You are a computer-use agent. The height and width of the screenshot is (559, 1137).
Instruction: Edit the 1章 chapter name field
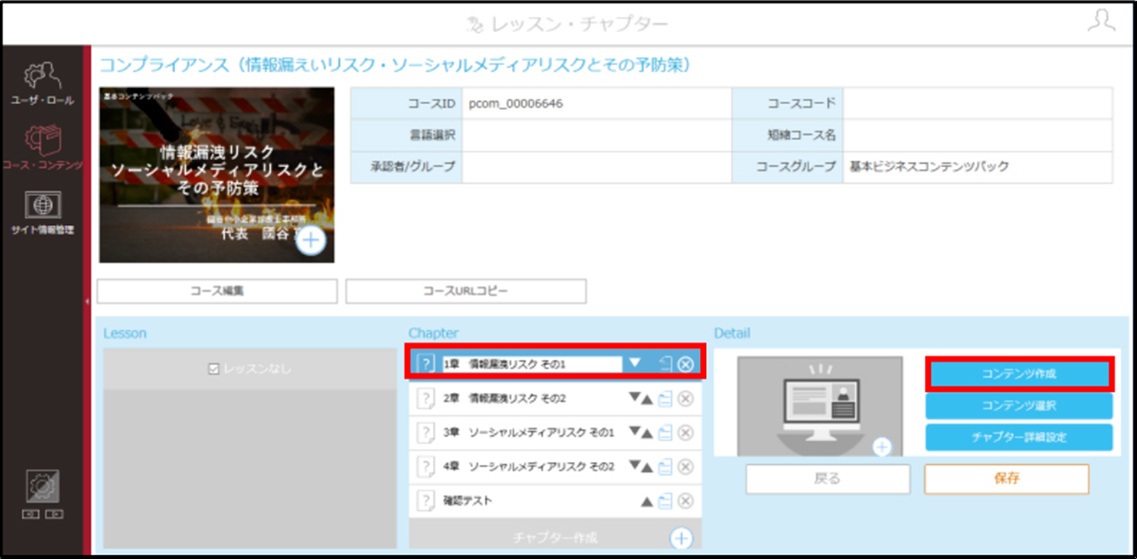531,364
